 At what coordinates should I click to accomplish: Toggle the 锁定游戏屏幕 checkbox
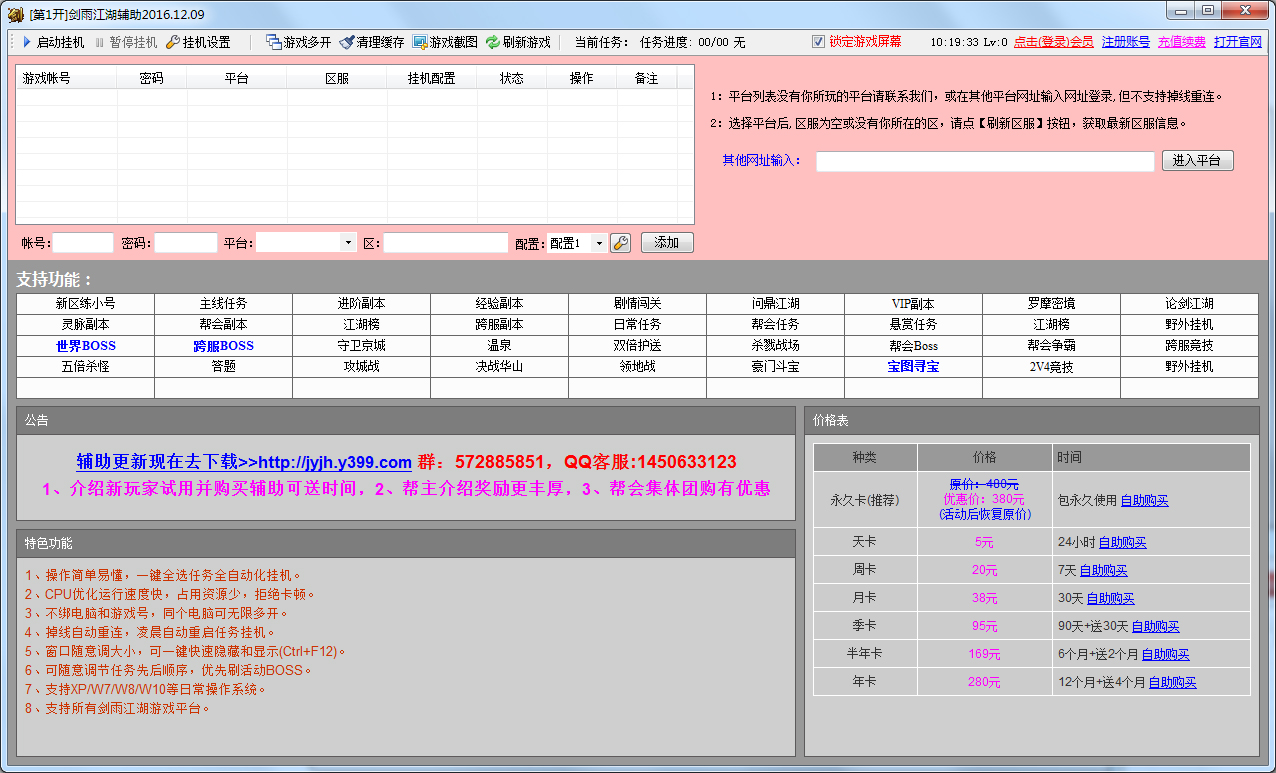click(x=819, y=42)
